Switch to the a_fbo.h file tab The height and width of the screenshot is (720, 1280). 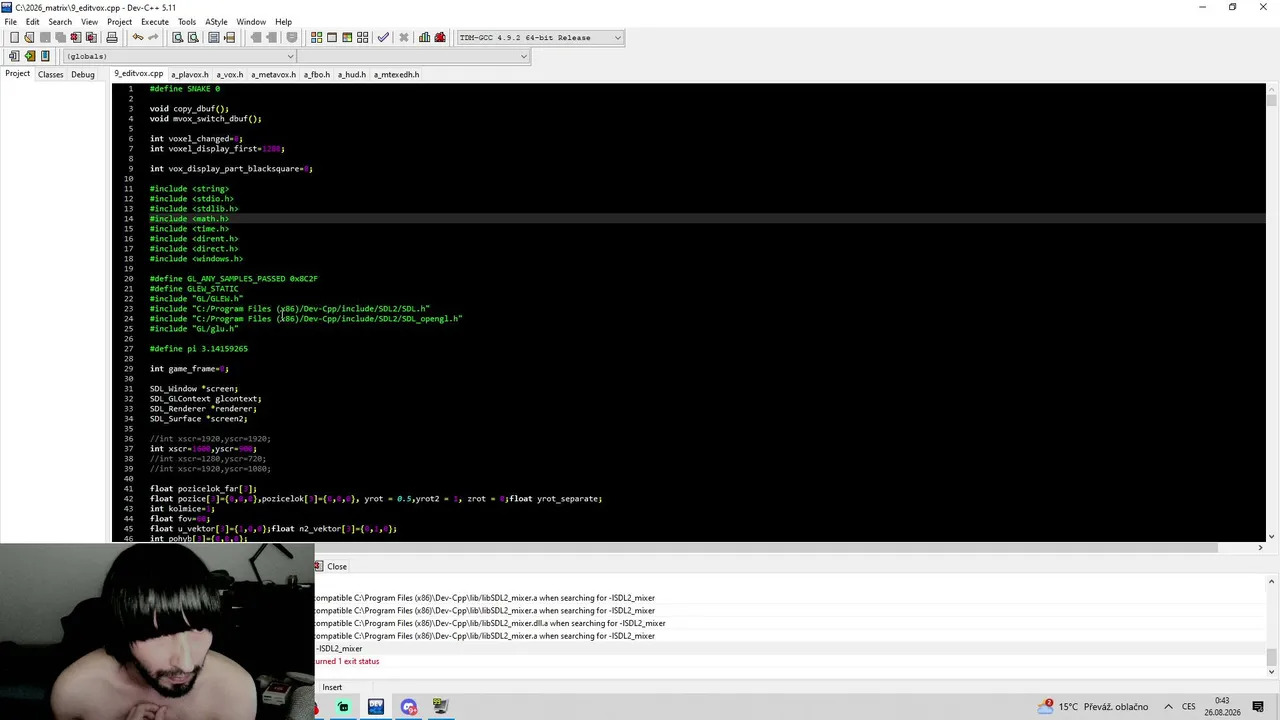(x=317, y=75)
